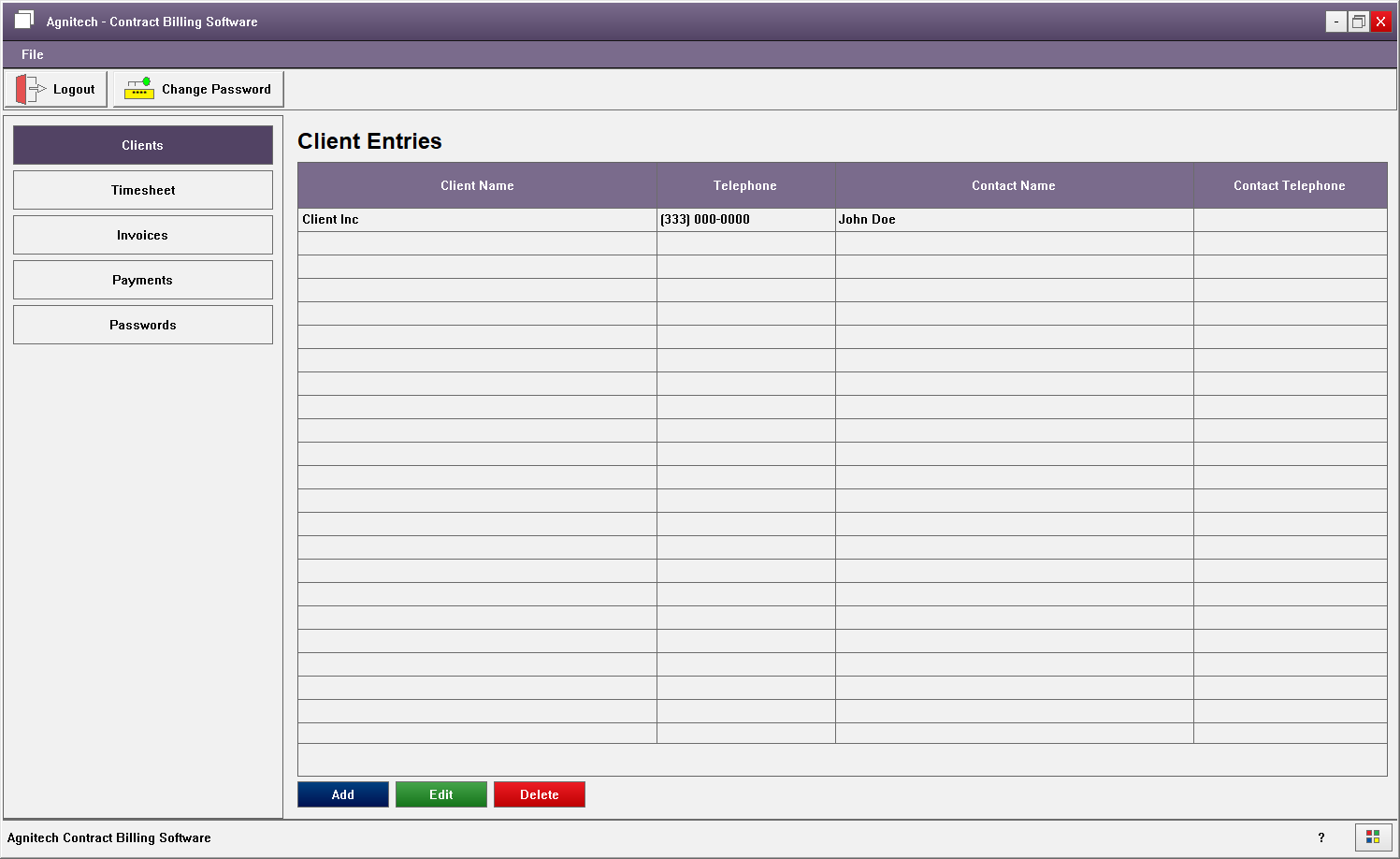Go to the Payments section
This screenshot has height=859, width=1400.
point(143,280)
